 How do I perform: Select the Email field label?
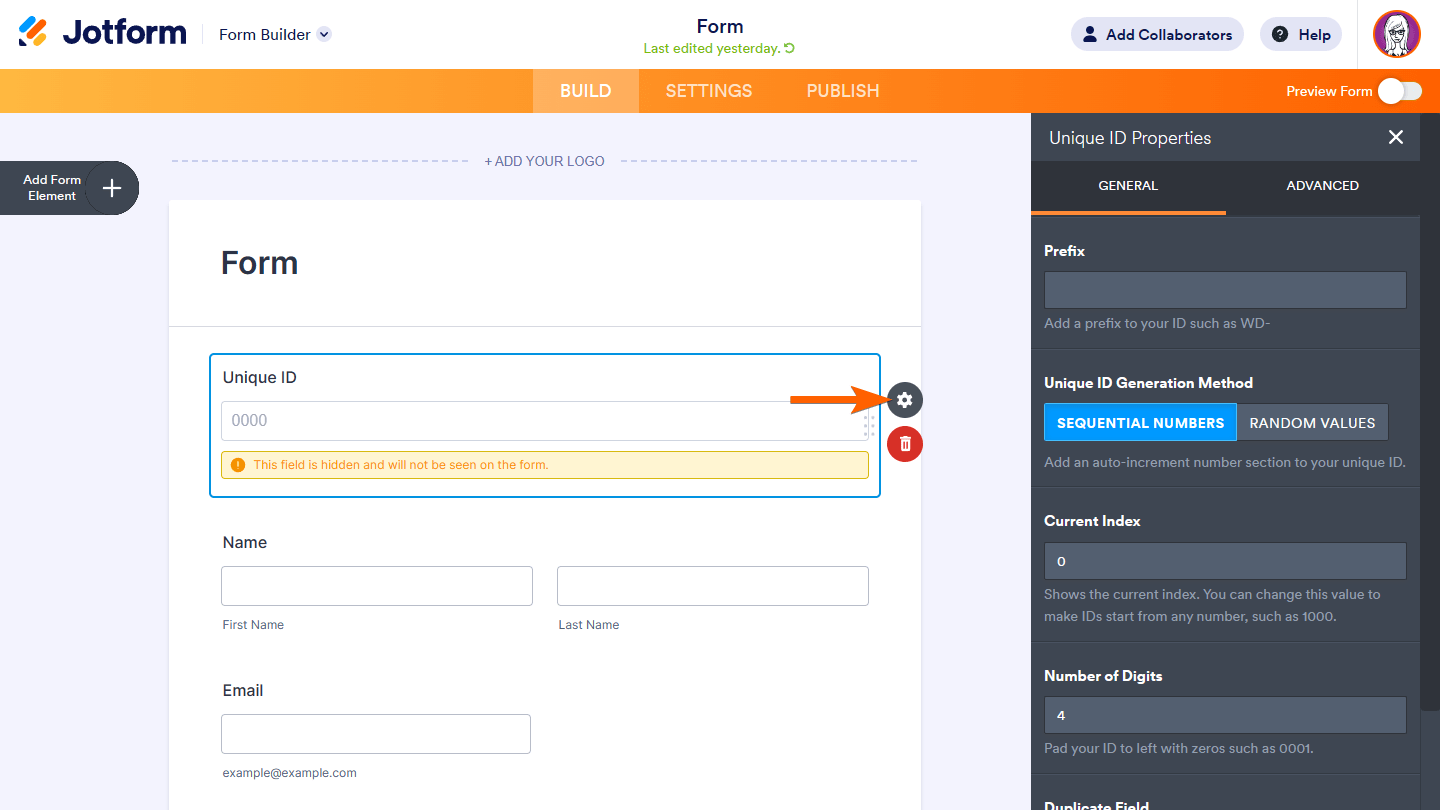(243, 690)
